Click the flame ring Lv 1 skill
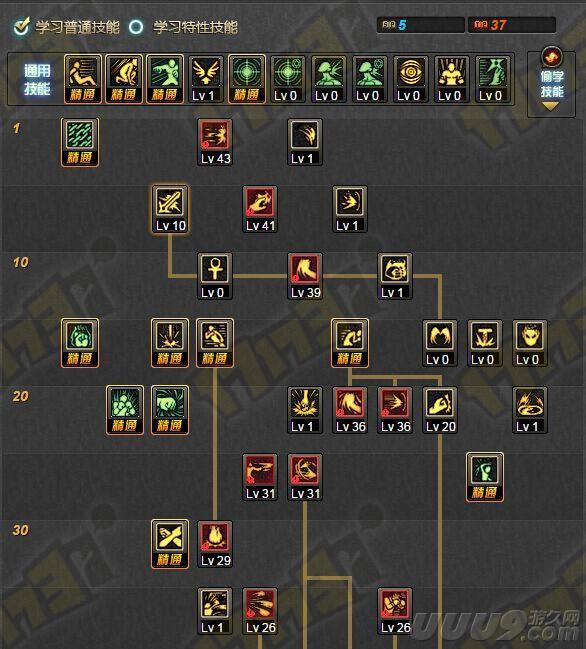The width and height of the screenshot is (586, 649). [x=530, y=410]
